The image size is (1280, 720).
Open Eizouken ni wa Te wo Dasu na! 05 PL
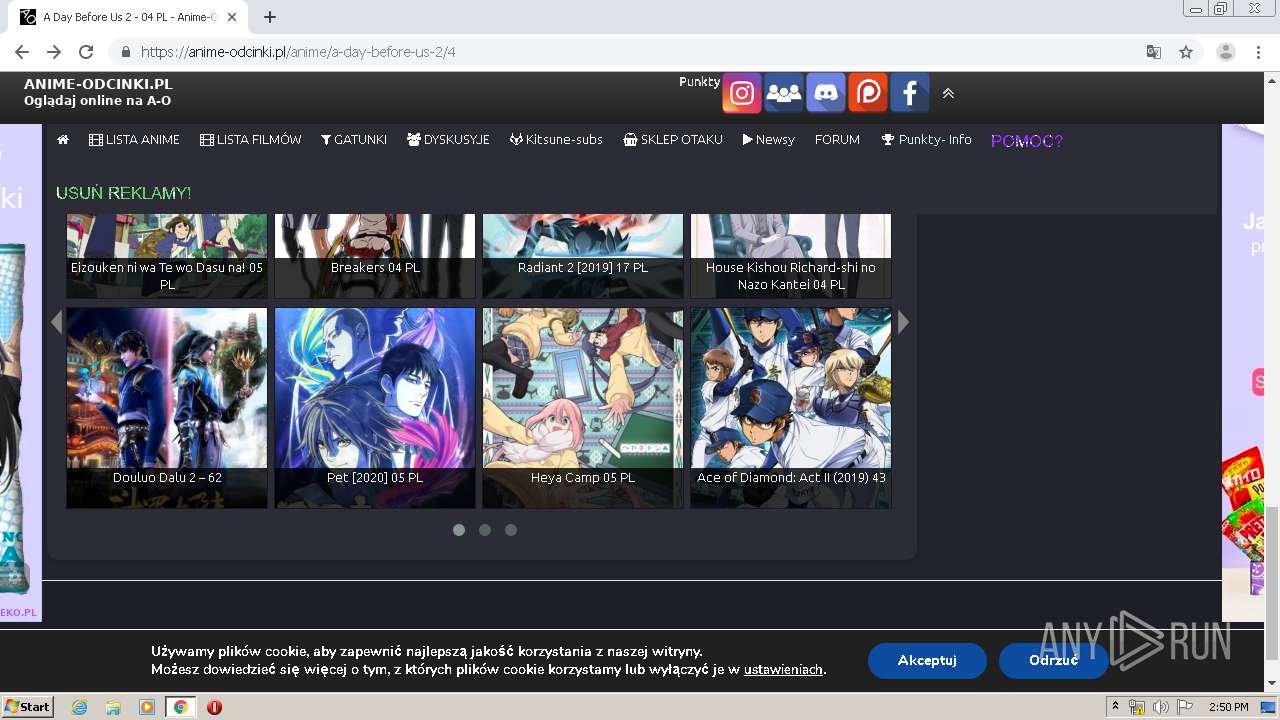(x=167, y=256)
